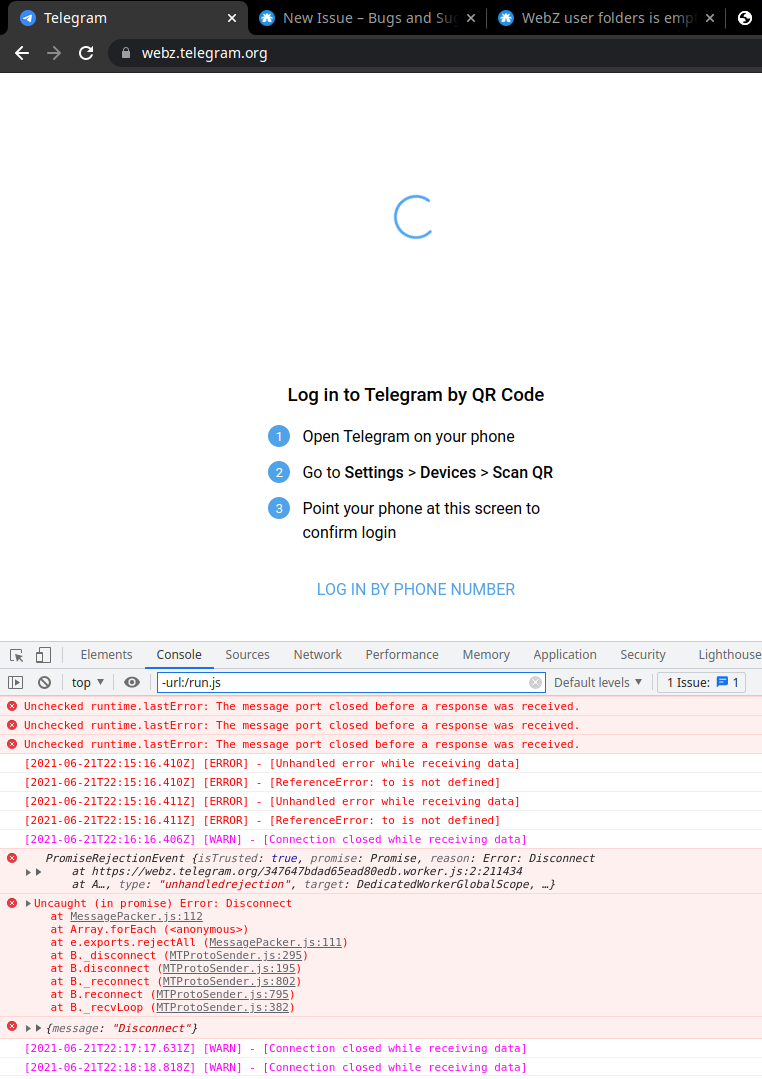The image size is (762, 1079).
Task: Open the MTProtoSender.js:195 source link
Action: [229, 969]
